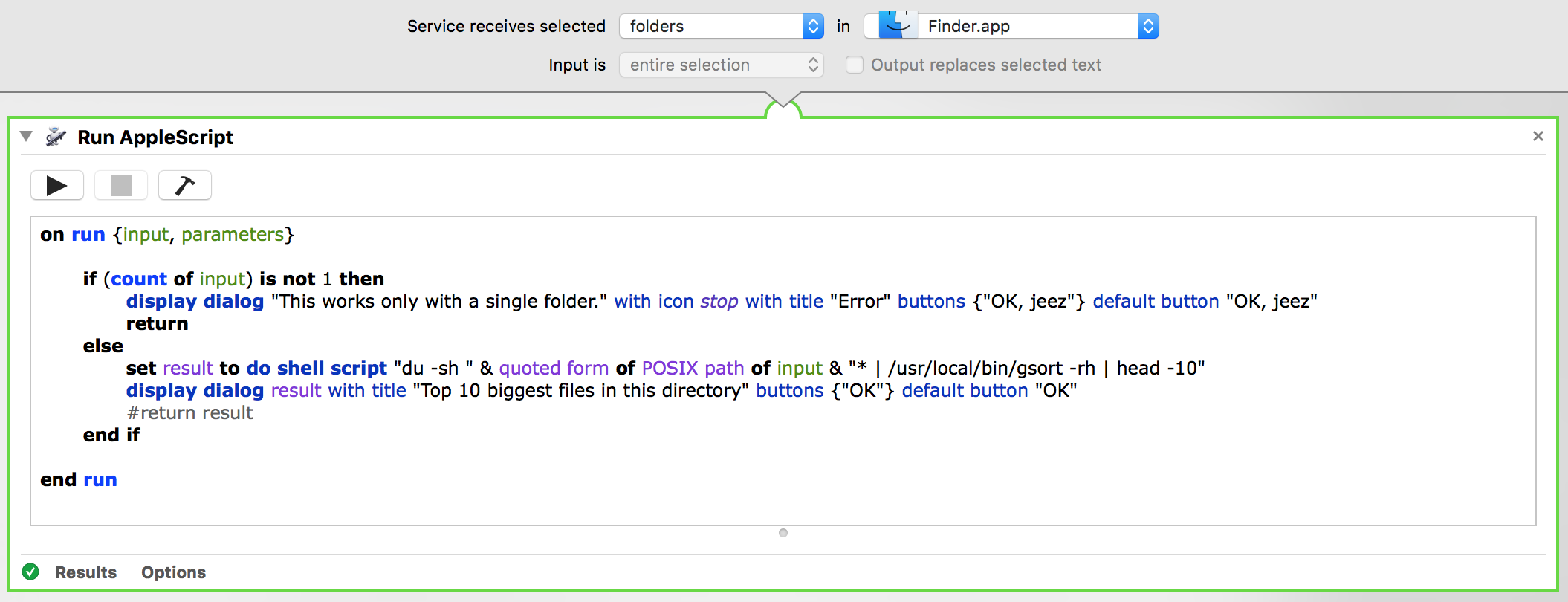Click the 'Input is' label

[x=577, y=65]
